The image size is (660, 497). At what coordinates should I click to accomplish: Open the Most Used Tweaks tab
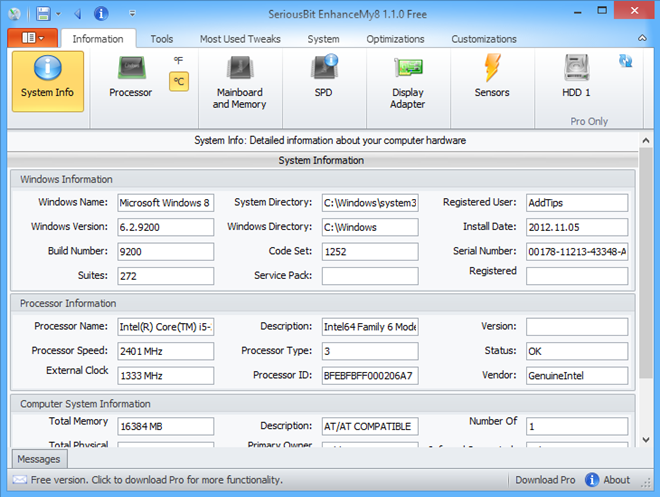[240, 39]
